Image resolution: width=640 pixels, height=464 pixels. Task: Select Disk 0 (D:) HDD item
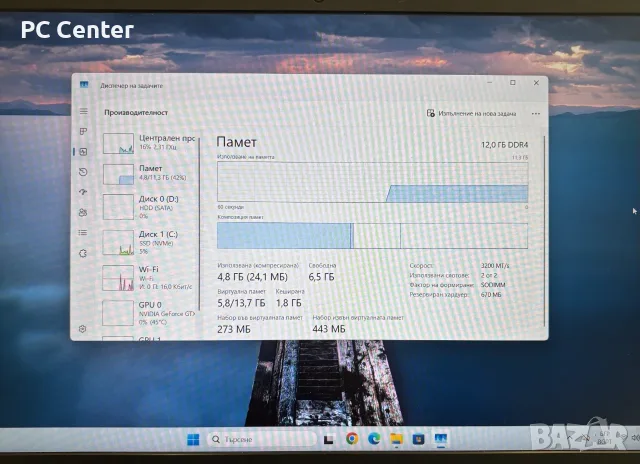[x=149, y=207]
